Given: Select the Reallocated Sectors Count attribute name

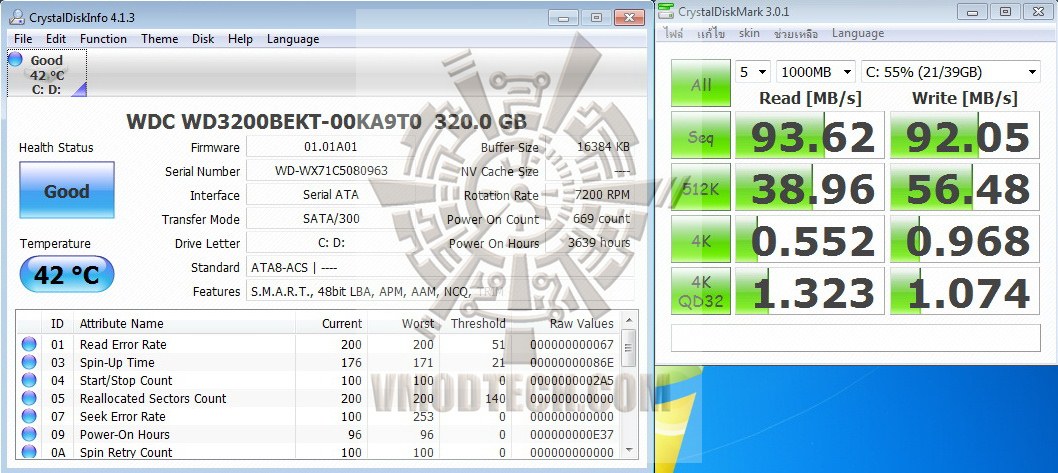Looking at the screenshot, I should tap(153, 398).
